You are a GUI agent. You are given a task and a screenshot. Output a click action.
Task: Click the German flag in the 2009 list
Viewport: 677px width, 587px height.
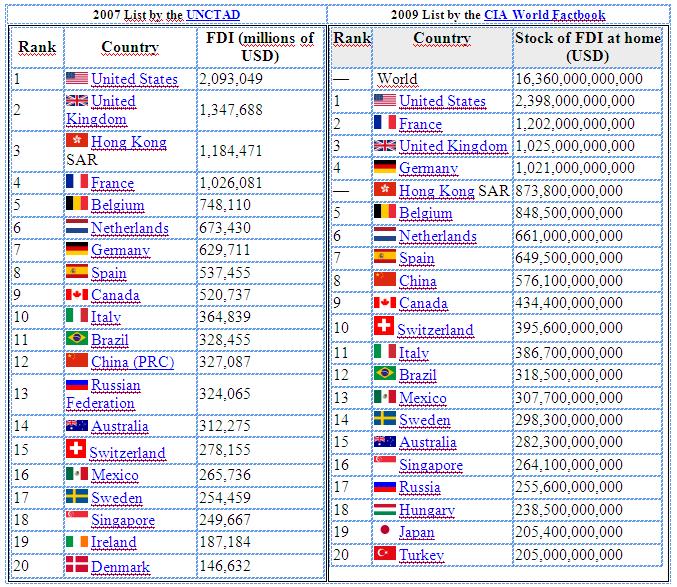(385, 166)
